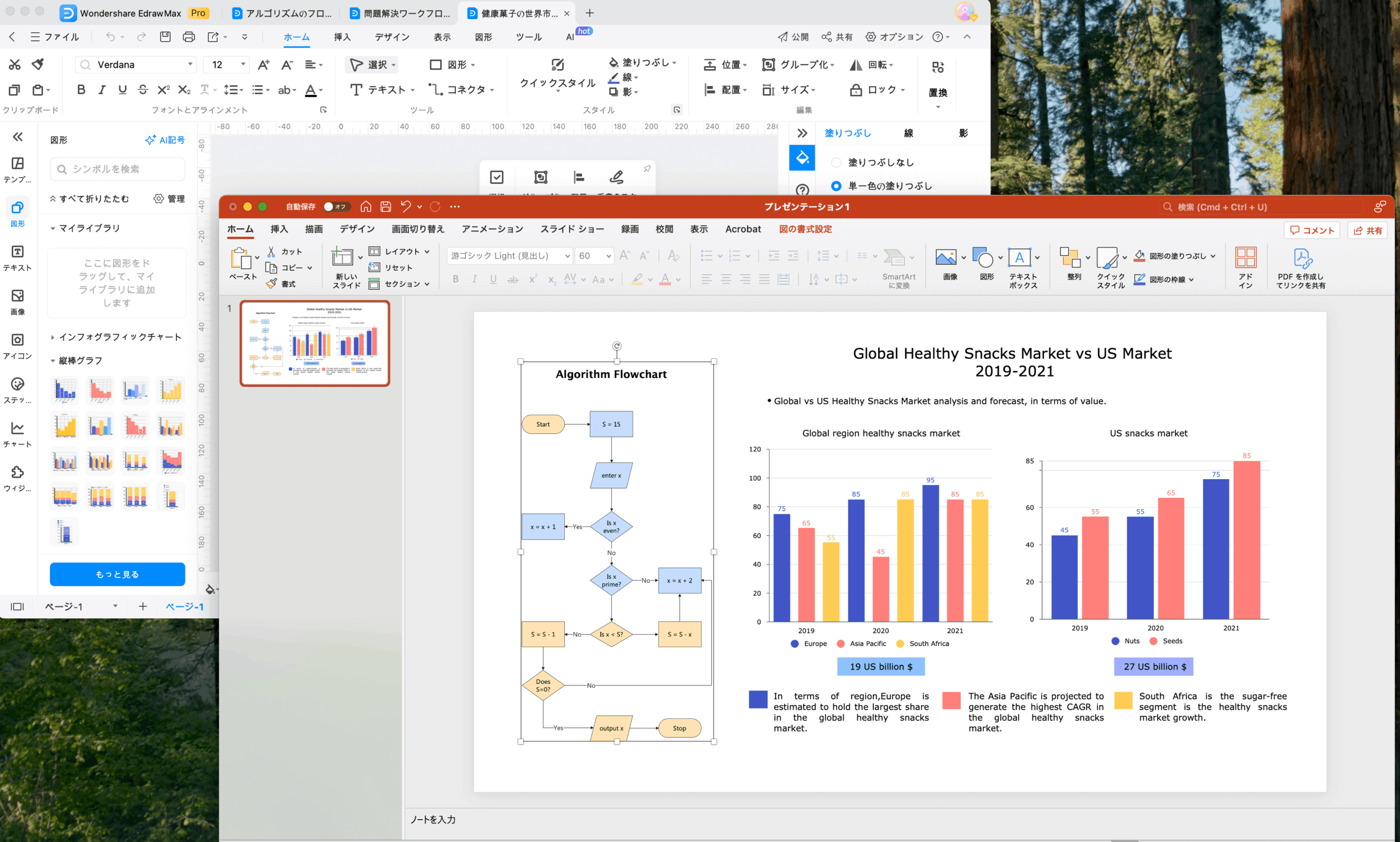Click the コメント button in PowerPoint
Viewport: 1400px width, 842px height.
pos(1311,230)
